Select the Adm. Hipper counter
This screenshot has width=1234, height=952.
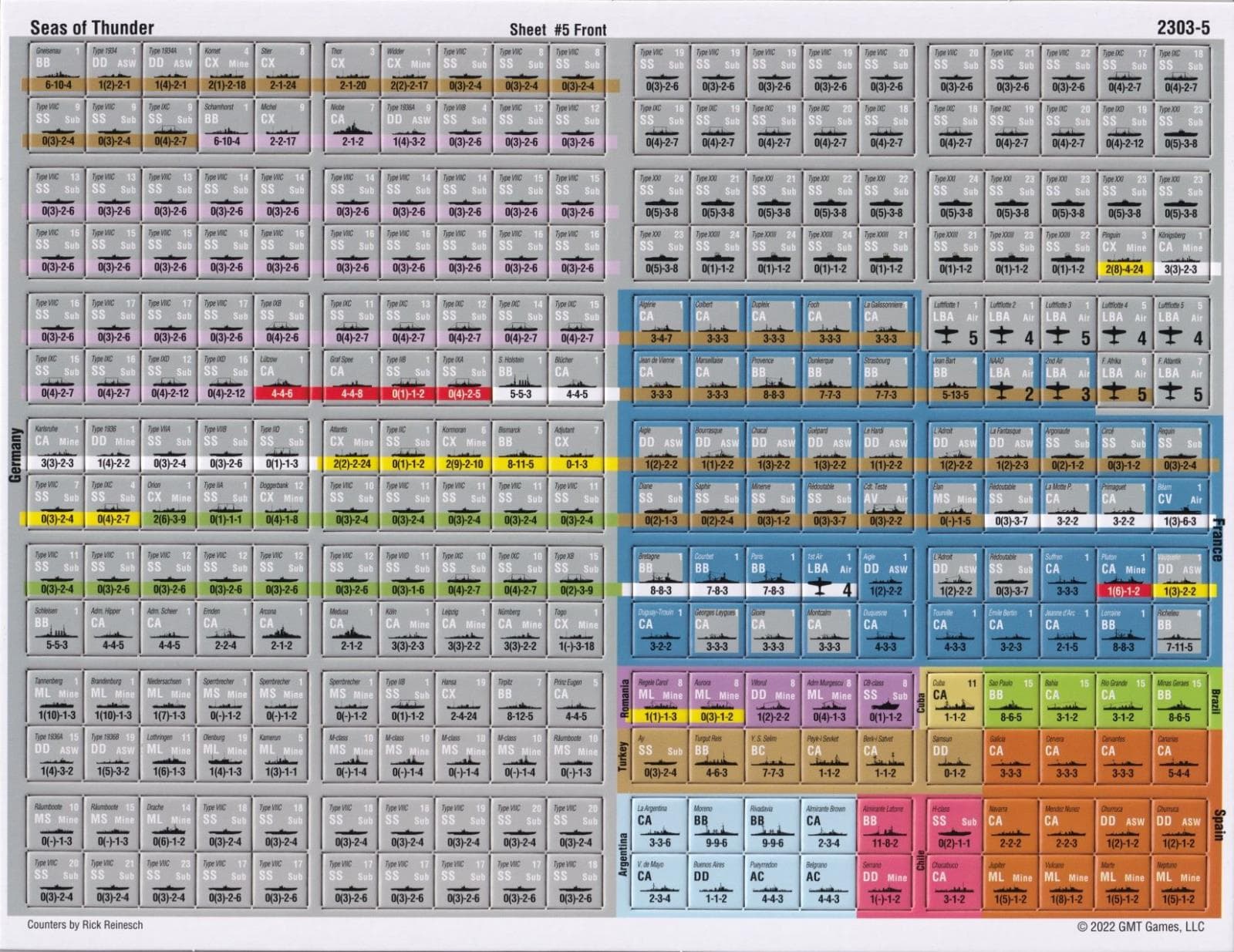coord(113,630)
